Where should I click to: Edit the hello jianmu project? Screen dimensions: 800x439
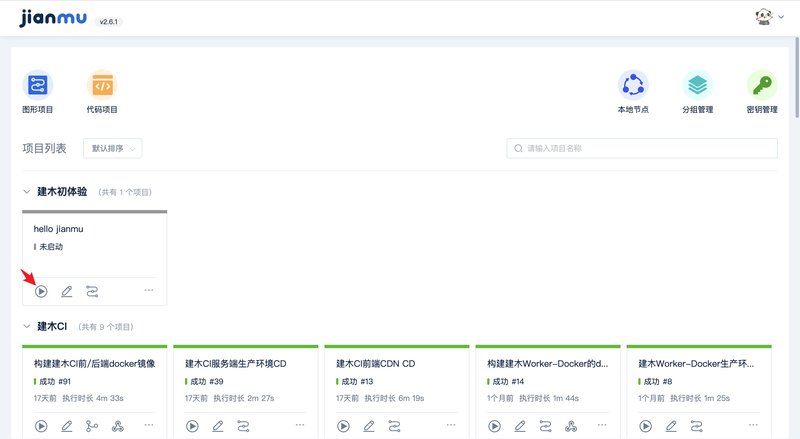coord(67,291)
